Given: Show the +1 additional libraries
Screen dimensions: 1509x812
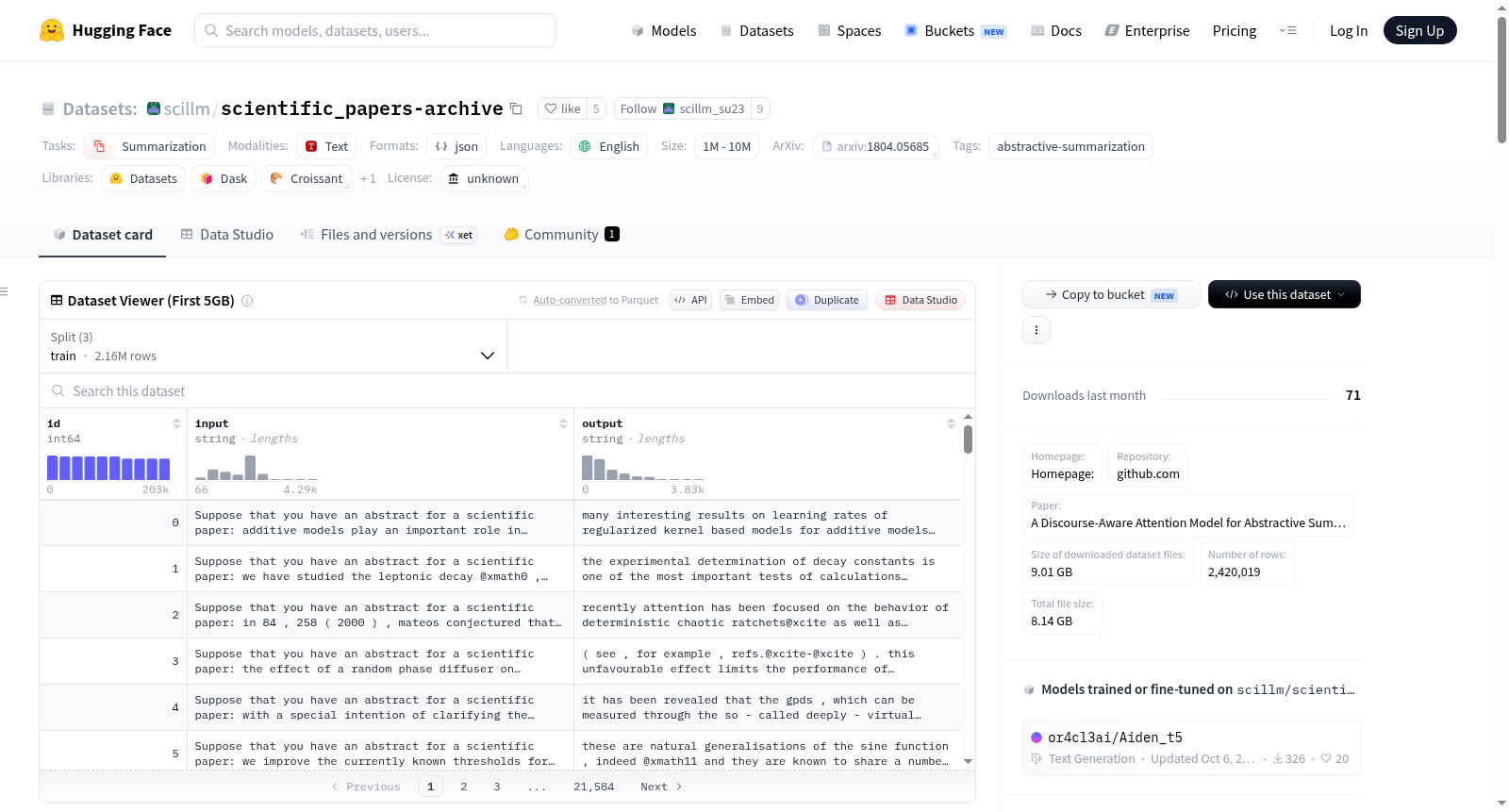Looking at the screenshot, I should point(368,178).
